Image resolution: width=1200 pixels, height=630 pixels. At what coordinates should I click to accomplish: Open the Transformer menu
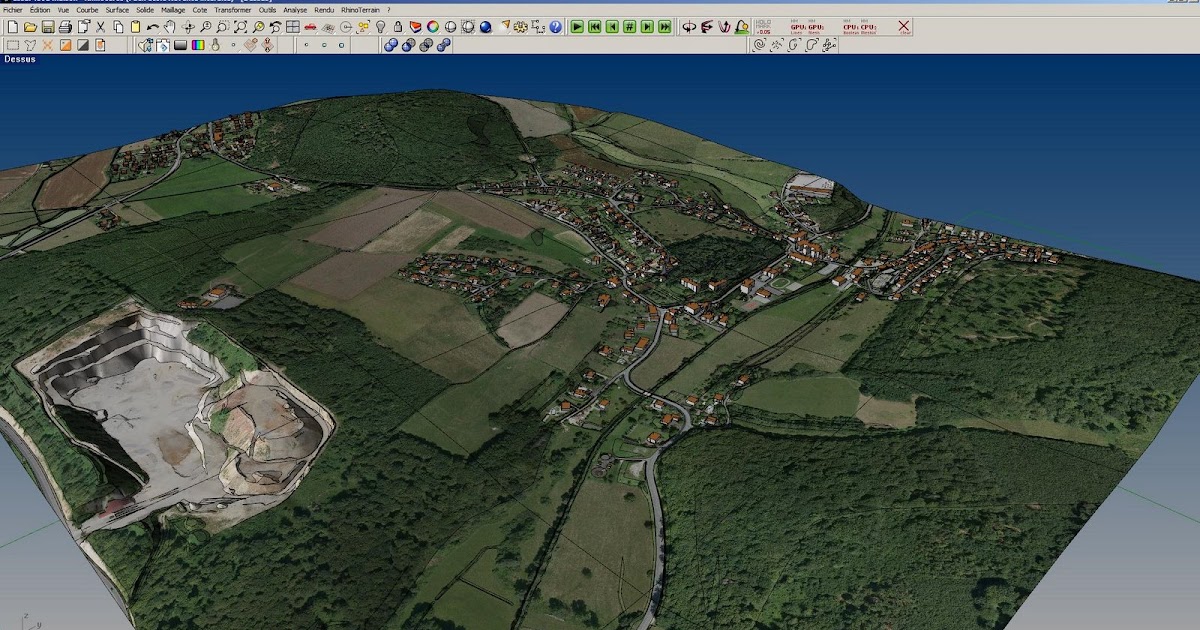233,10
